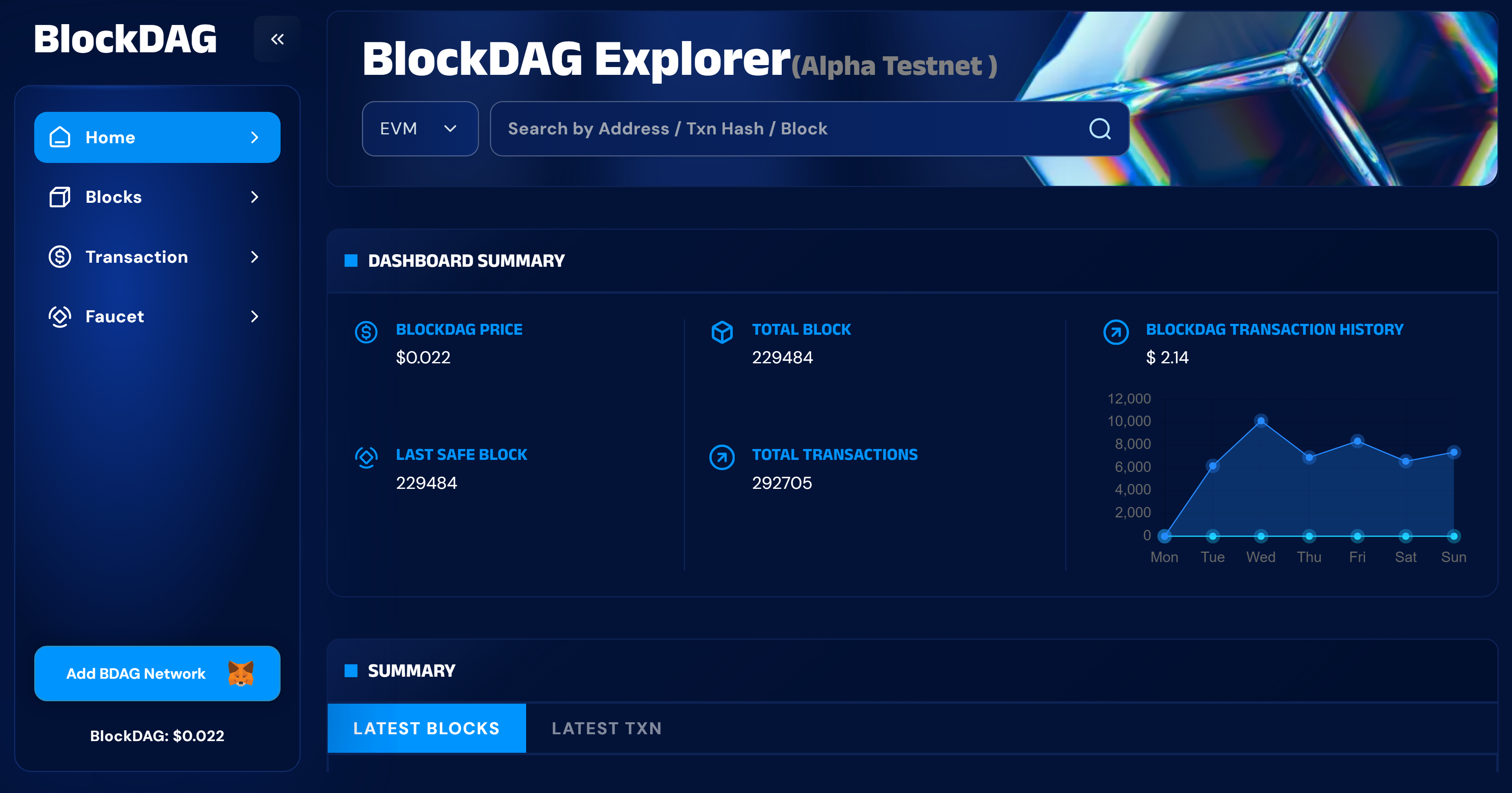The height and width of the screenshot is (793, 1512).
Task: Click the Thursday upper data point
Action: click(1309, 457)
